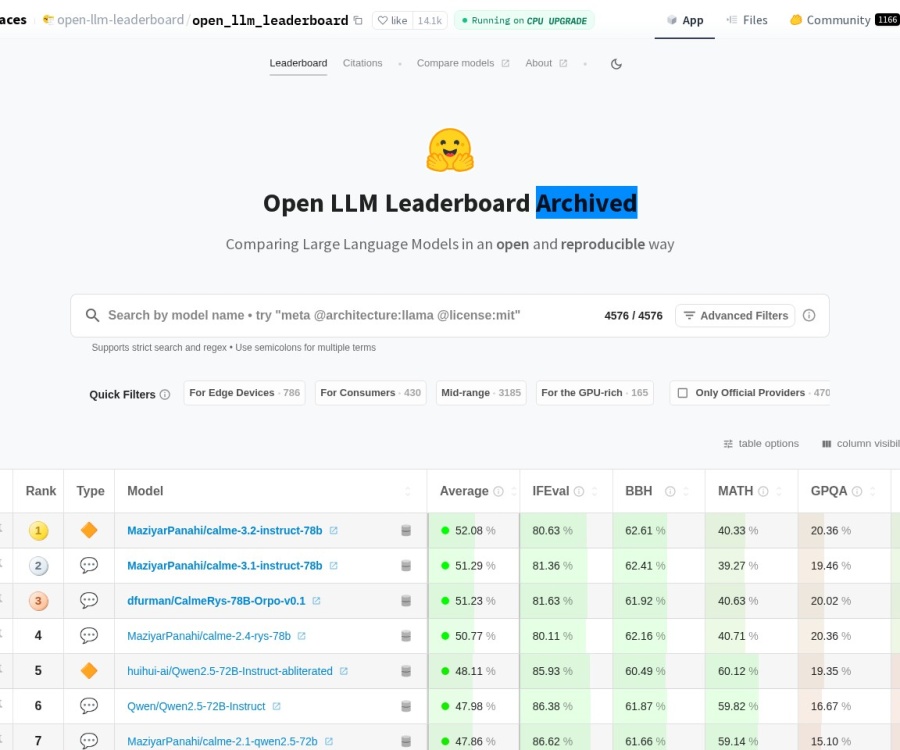The width and height of the screenshot is (900, 750).
Task: Click the magnifier search icon
Action: [92, 315]
